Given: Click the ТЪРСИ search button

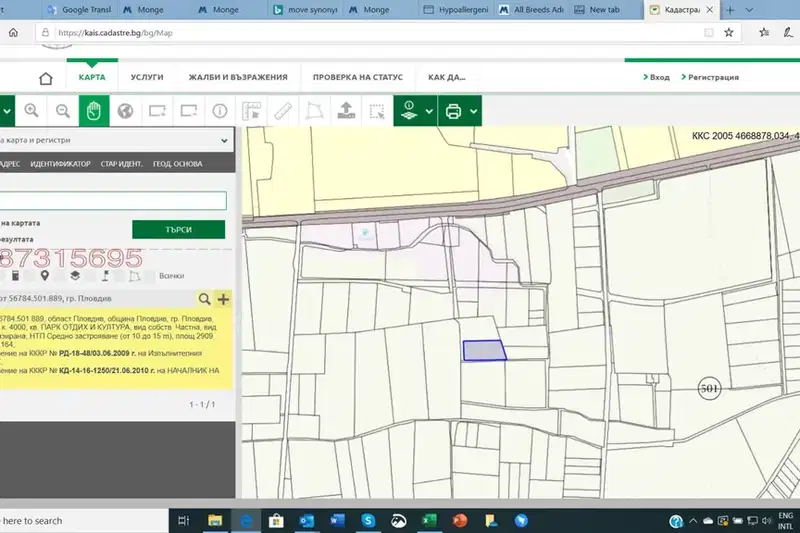Looking at the screenshot, I should [x=179, y=230].
